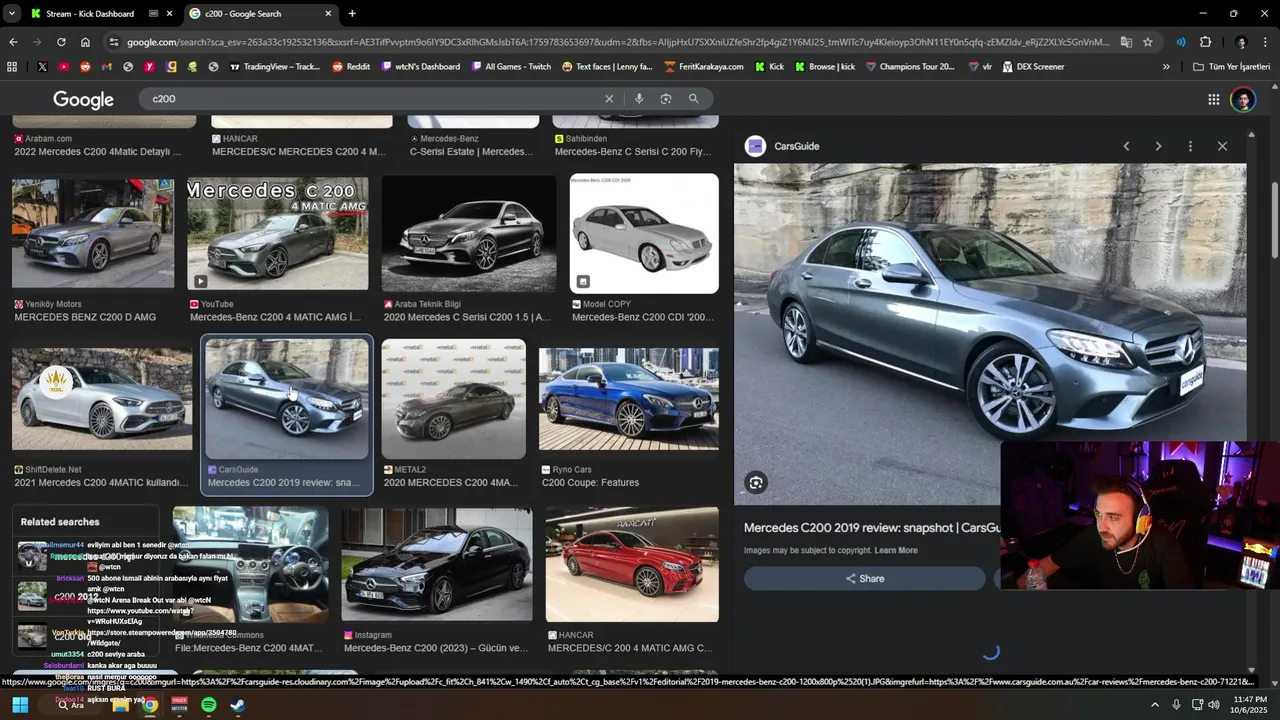The image size is (1280, 720).
Task: Open the Learn More copyright link
Action: [x=896, y=550]
